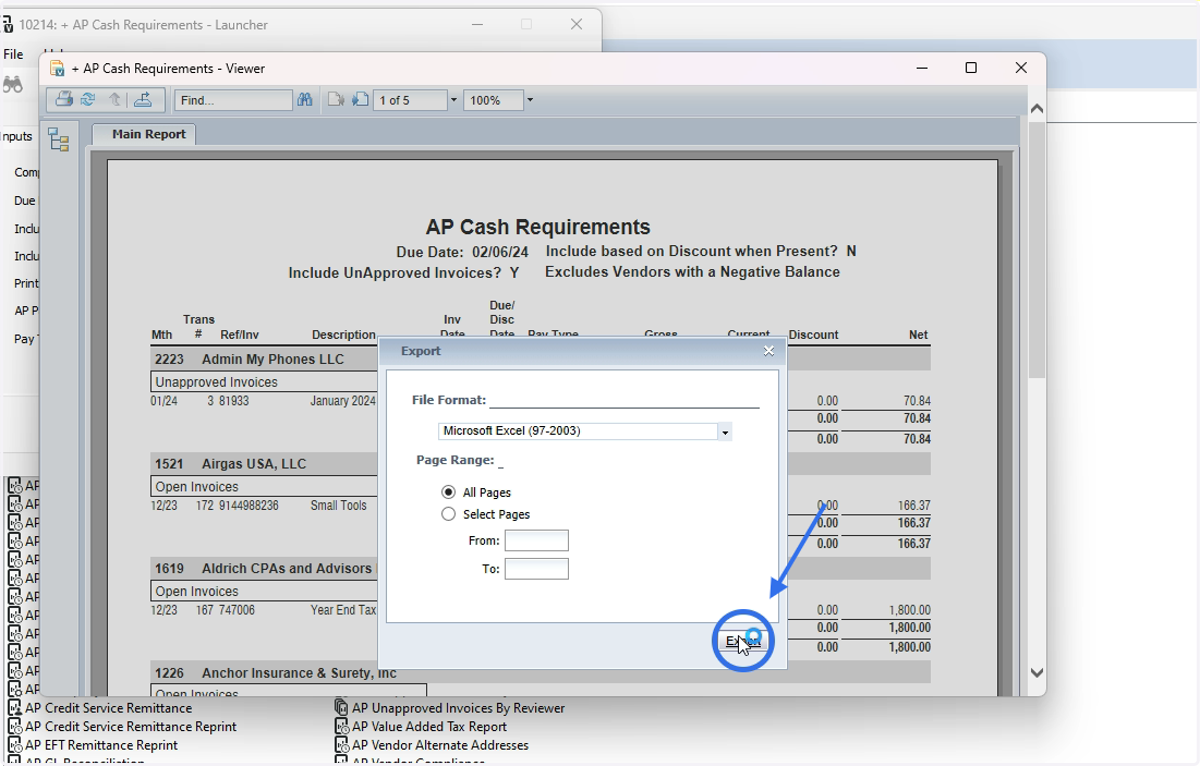Click the 100% zoom value field
This screenshot has height=766, width=1200.
pos(494,100)
